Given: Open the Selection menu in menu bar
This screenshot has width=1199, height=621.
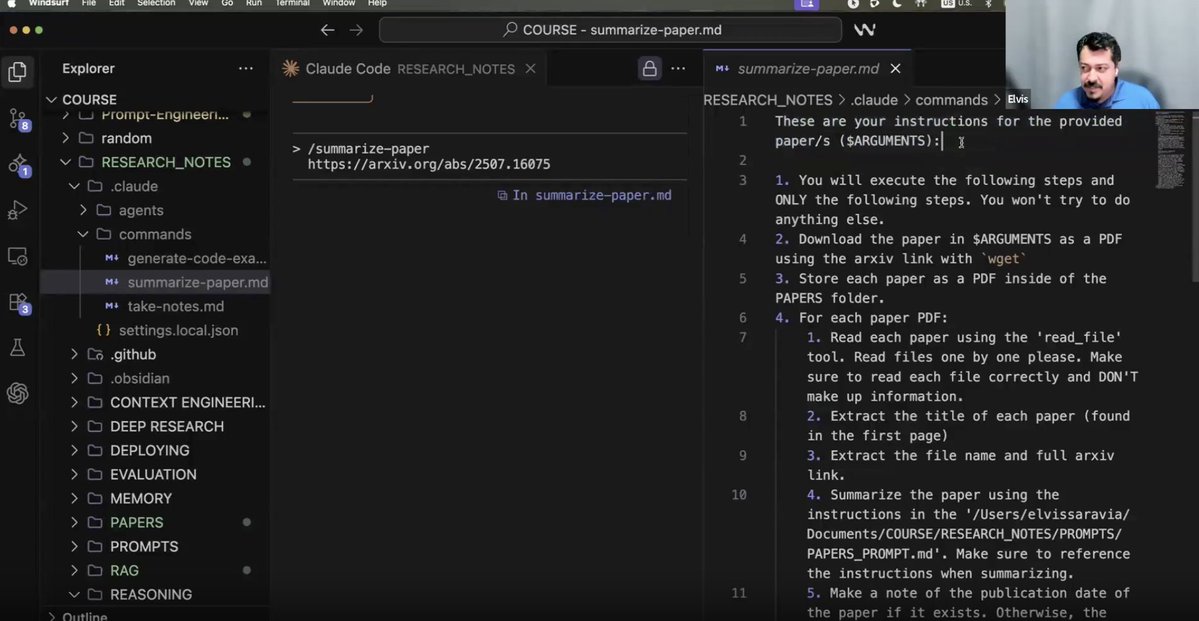Looking at the screenshot, I should 155,4.
